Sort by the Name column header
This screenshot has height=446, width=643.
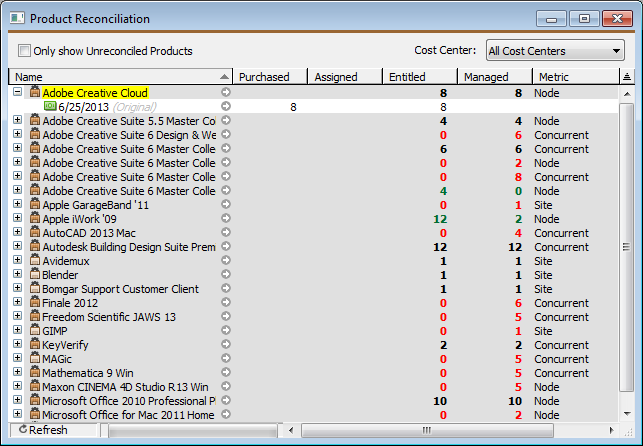click(120, 77)
